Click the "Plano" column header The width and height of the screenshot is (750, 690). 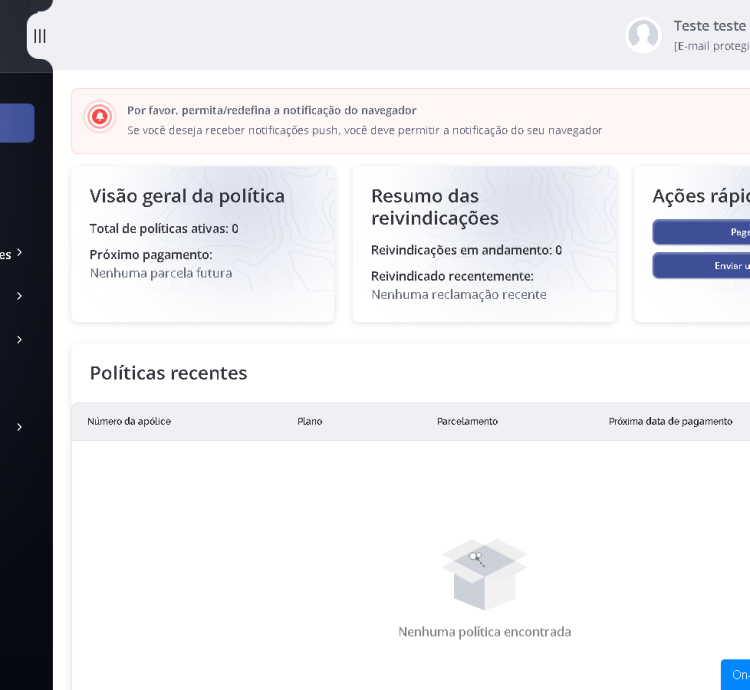point(310,421)
